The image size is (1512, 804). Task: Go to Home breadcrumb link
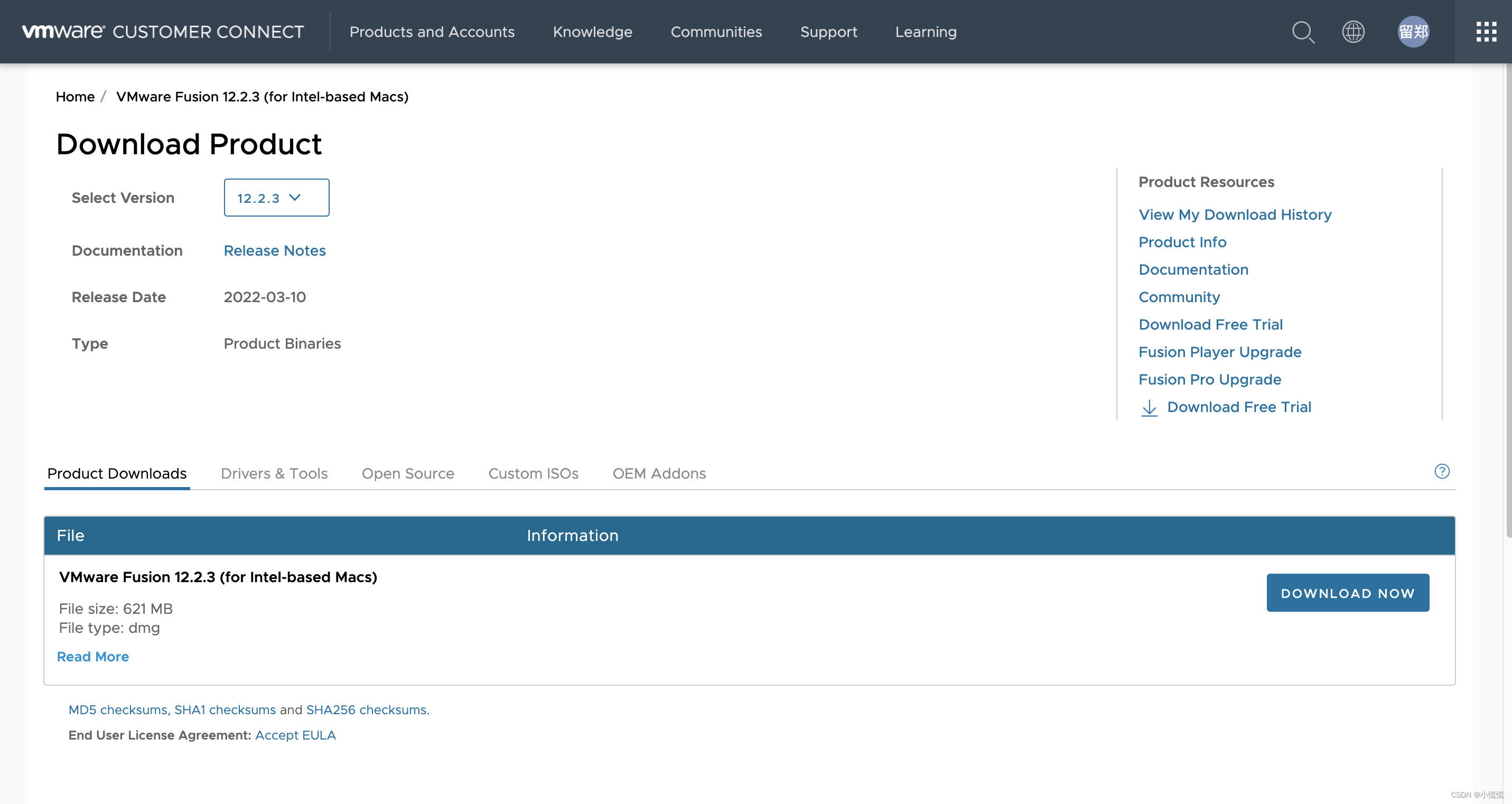point(75,97)
